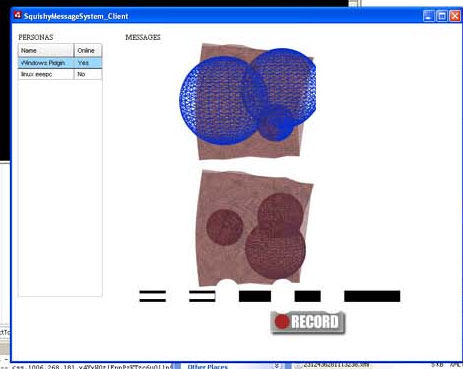Click the first solid black bar
Viewport: 463px width, 369px height.
[255, 296]
